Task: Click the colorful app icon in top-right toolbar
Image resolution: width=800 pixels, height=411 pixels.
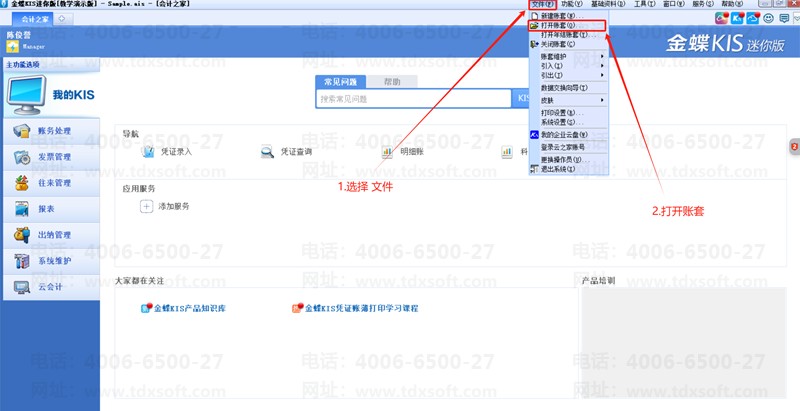Action: click(721, 18)
